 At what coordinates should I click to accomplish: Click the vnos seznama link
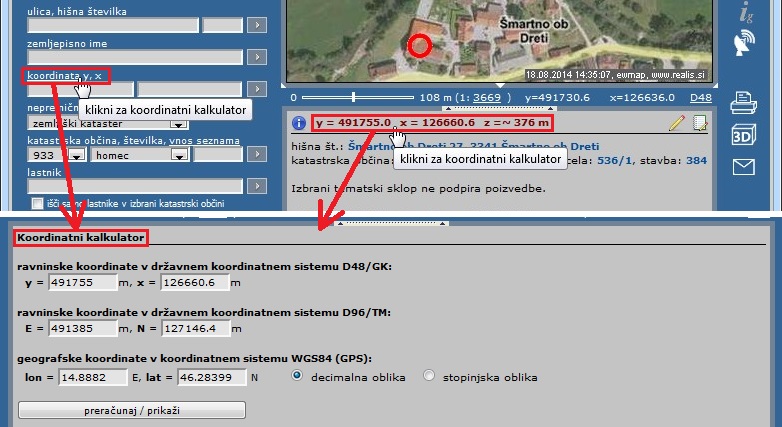[x=204, y=141]
